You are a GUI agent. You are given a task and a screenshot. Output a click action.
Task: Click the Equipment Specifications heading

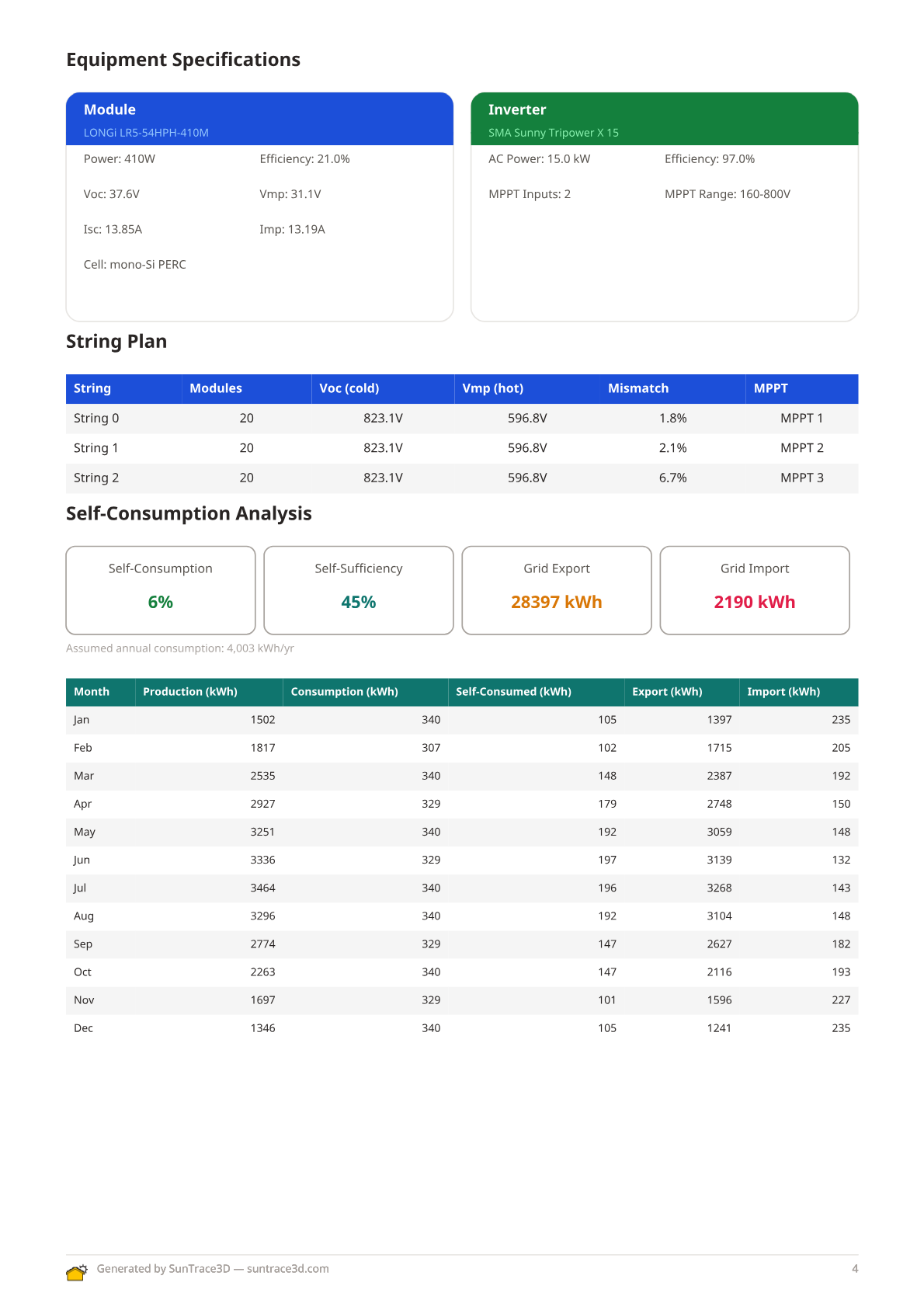coord(183,60)
